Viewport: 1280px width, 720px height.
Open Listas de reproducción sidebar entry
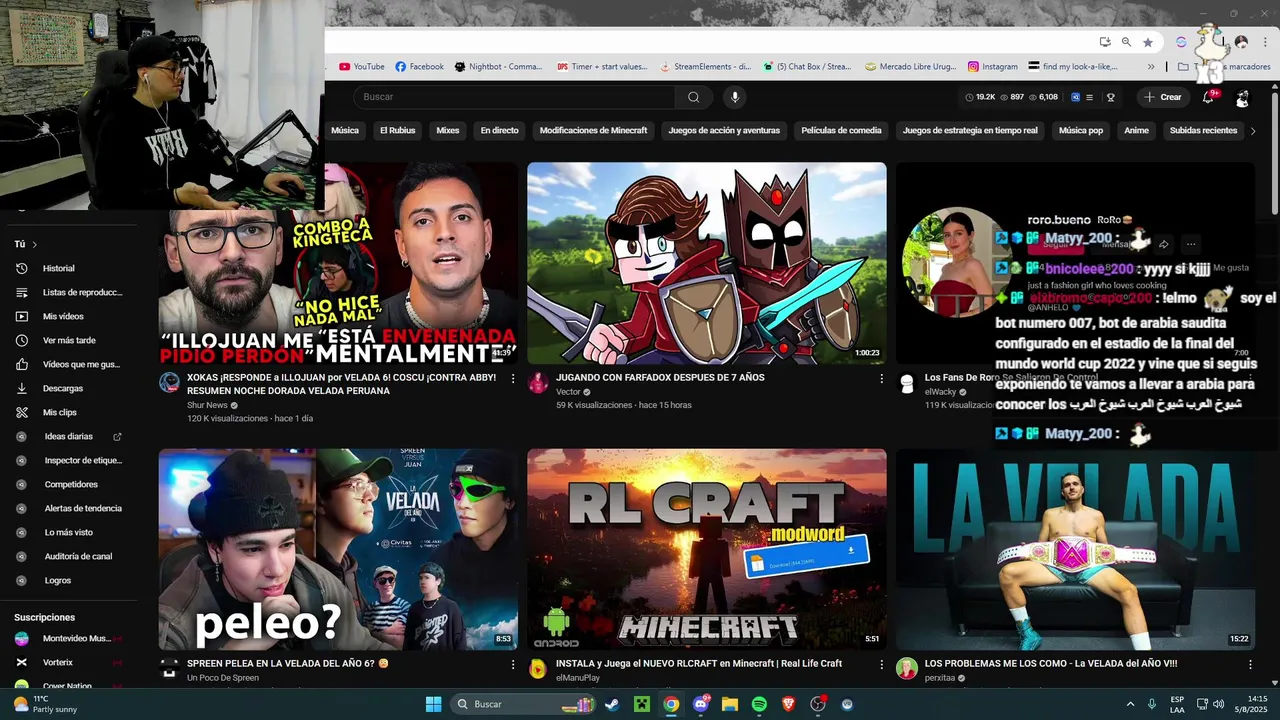[x=70, y=292]
